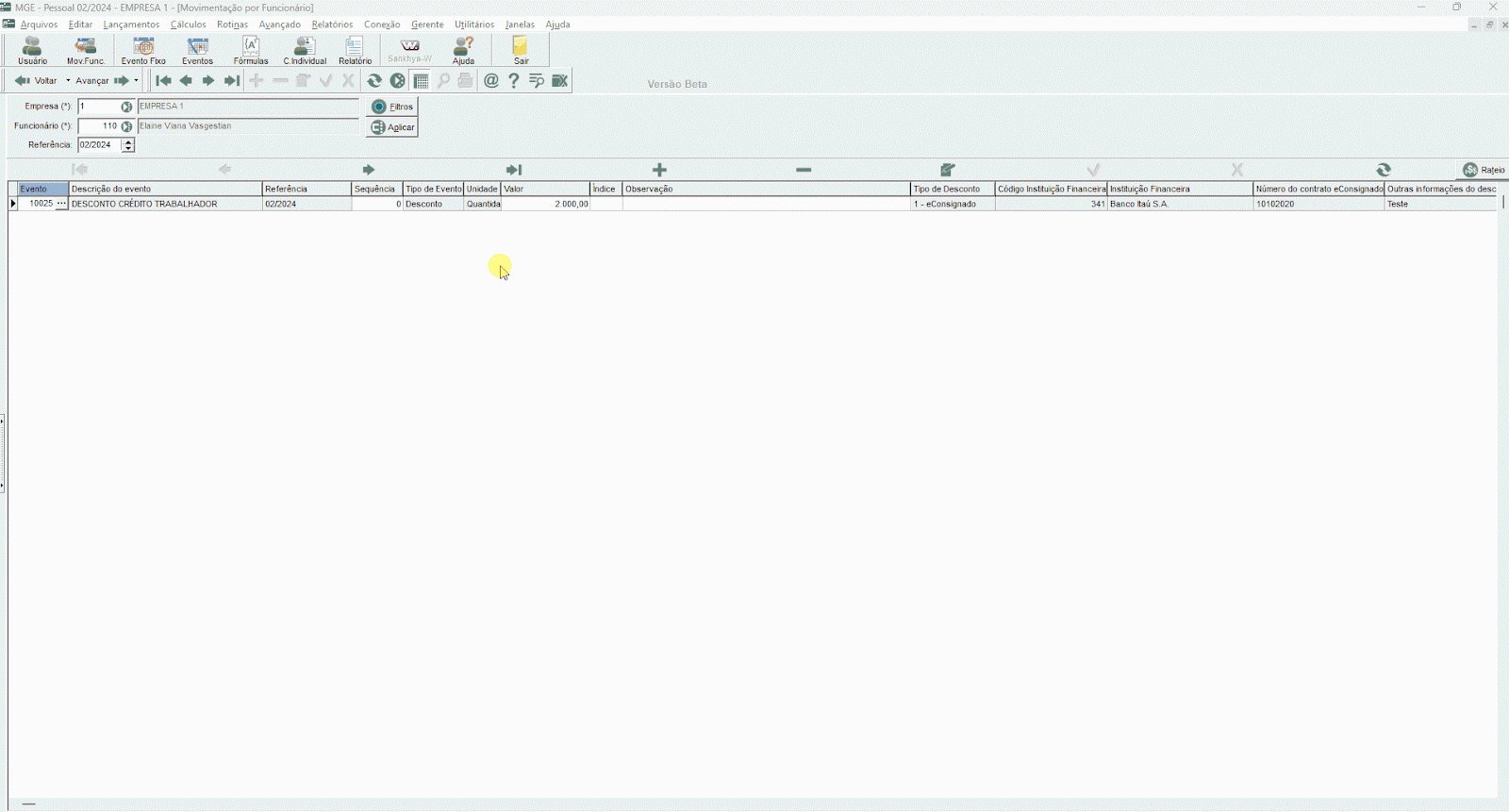Refresh data using main toolbar refresh icon

click(374, 81)
